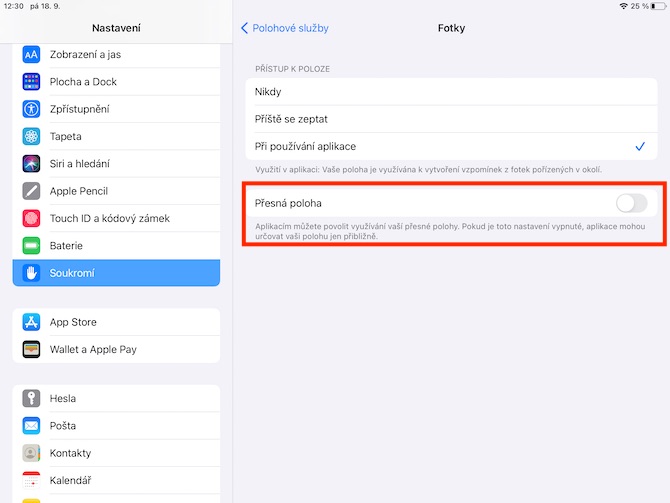Screen dimensions: 670x503
Task: Open Hesla passwords settings
Action: 116,398
